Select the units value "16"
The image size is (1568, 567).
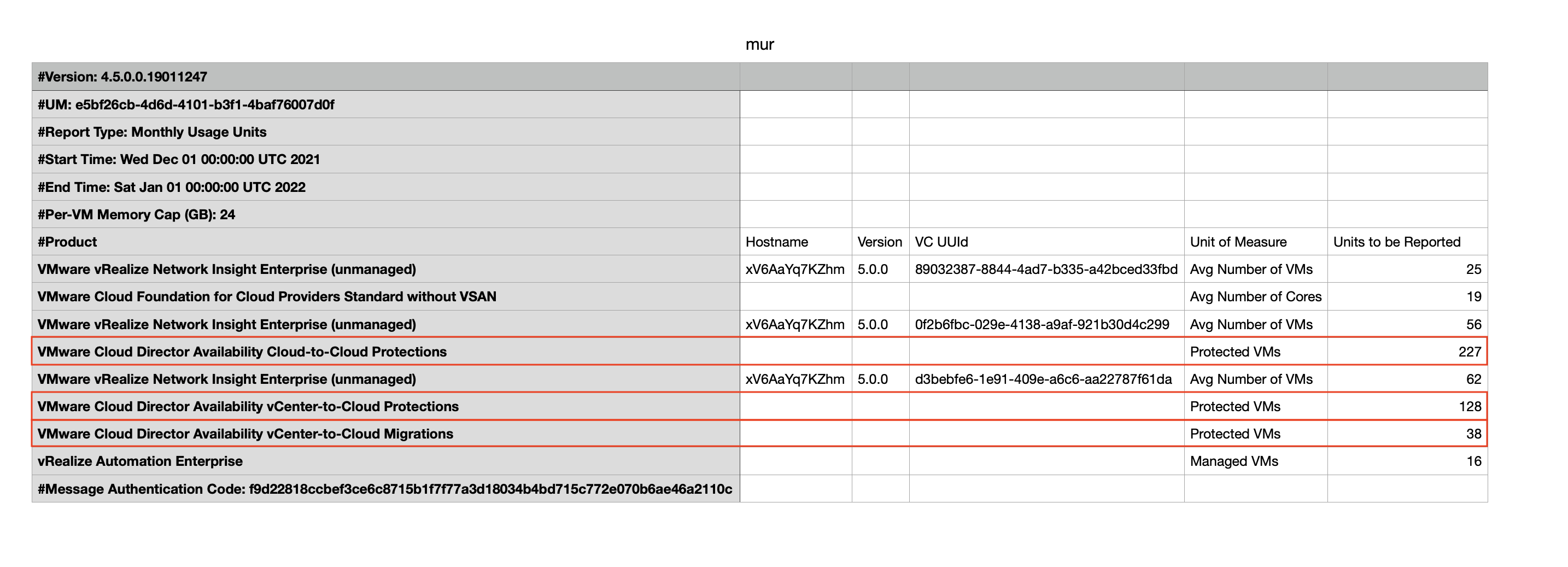tap(1407, 461)
